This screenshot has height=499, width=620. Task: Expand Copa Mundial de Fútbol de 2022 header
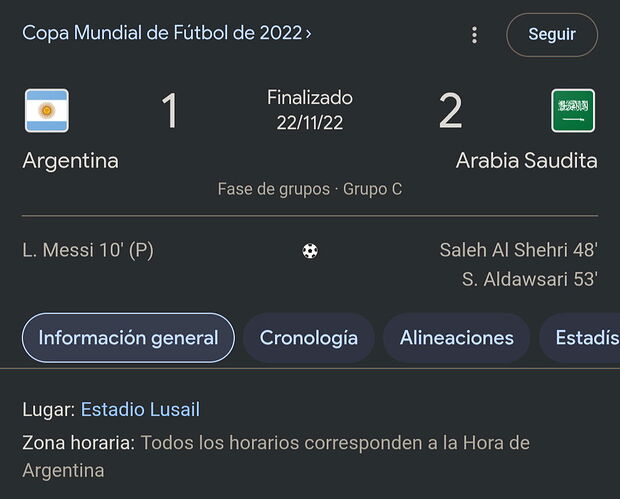pos(167,33)
